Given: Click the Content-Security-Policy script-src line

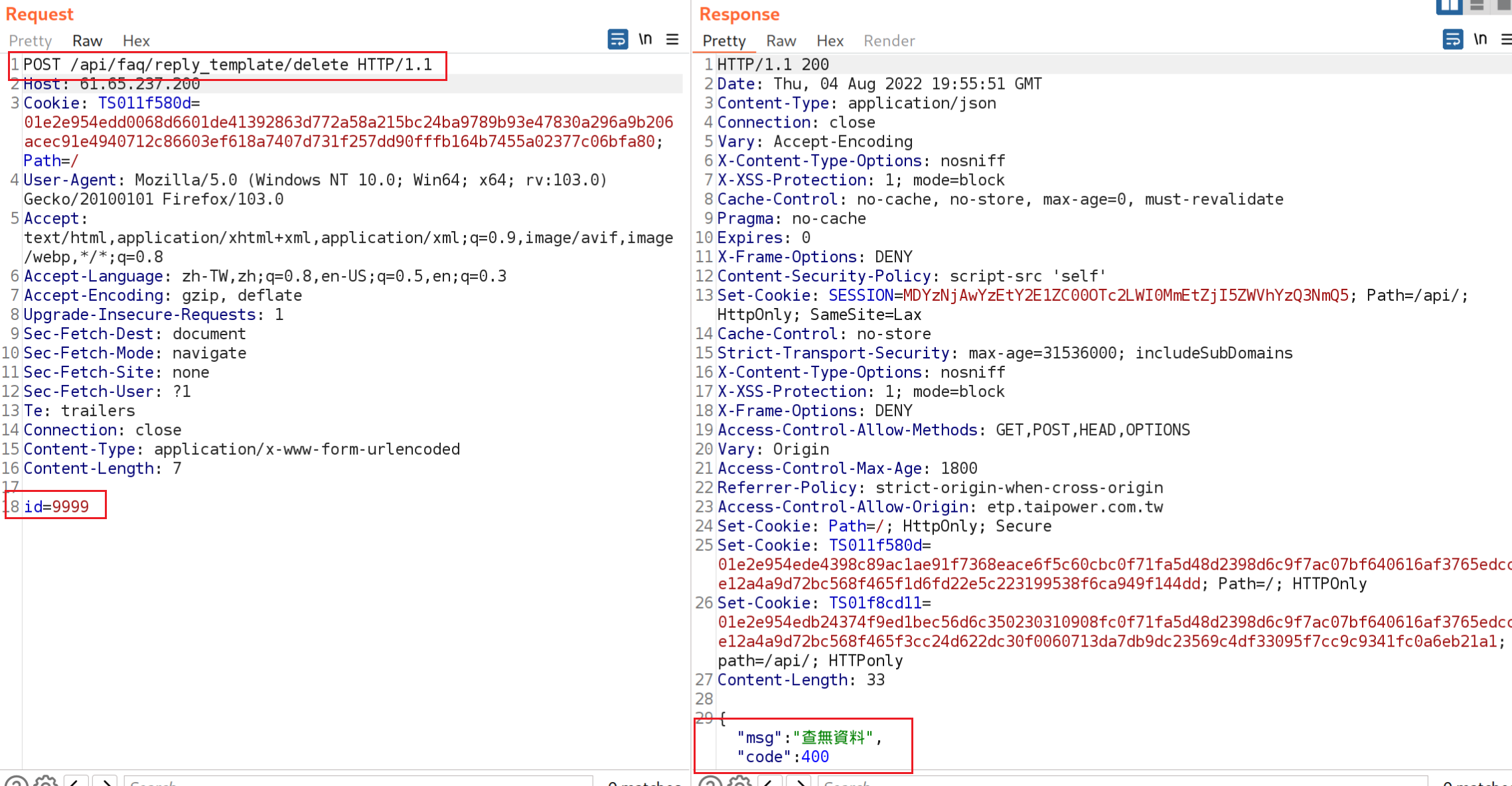Looking at the screenshot, I should point(912,276).
